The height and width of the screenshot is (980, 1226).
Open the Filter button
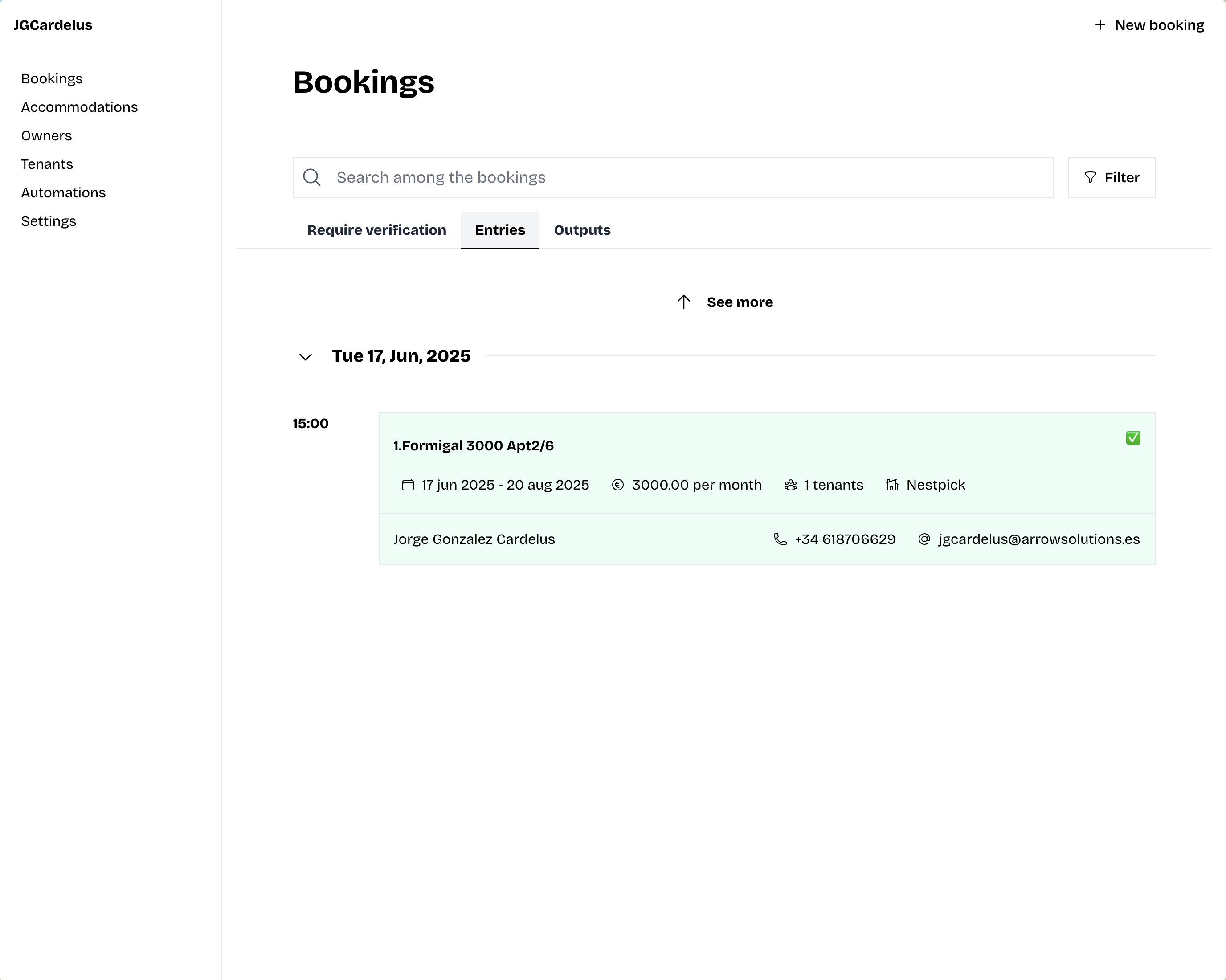coord(1112,177)
